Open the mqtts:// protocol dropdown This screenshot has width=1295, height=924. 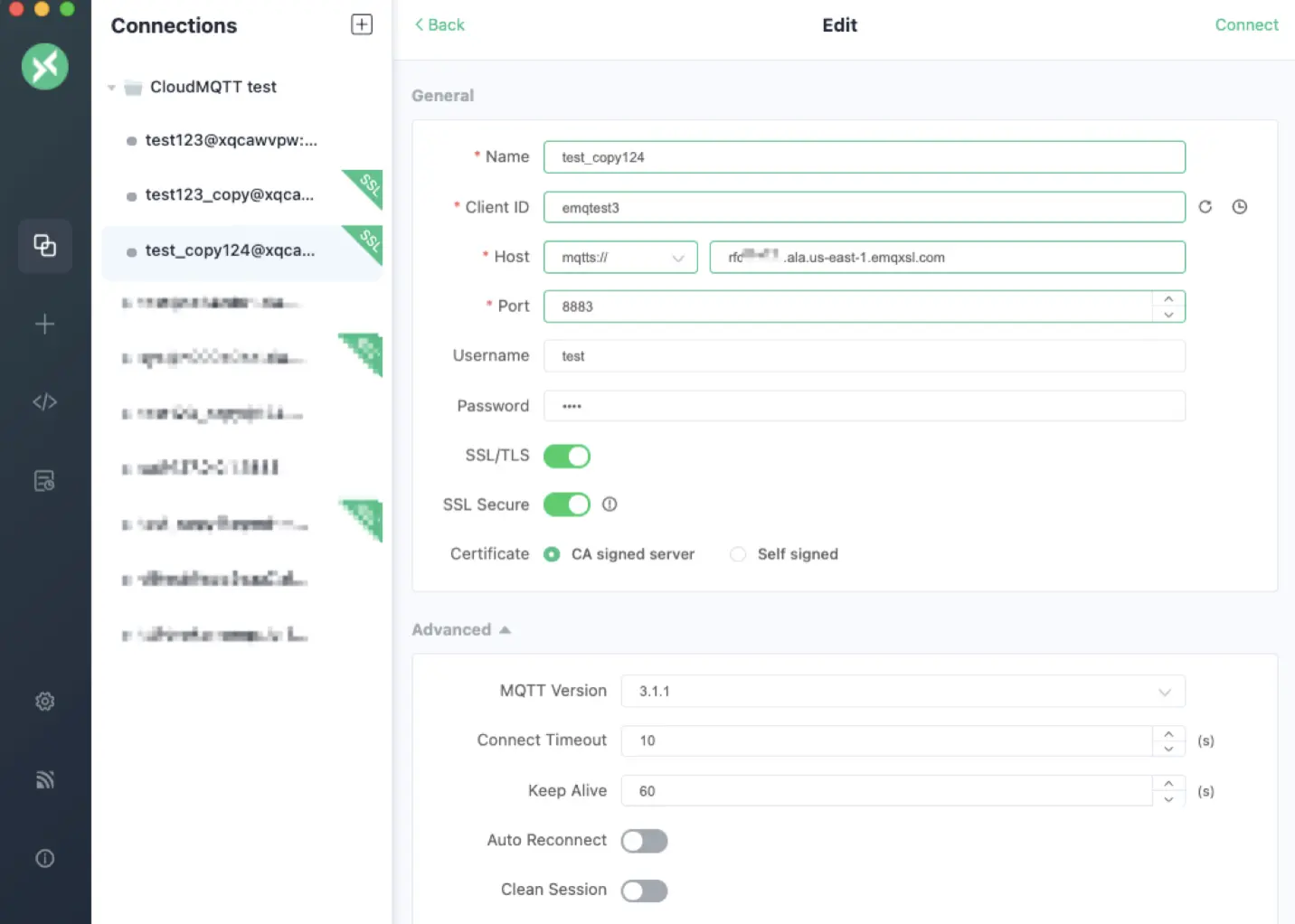620,258
